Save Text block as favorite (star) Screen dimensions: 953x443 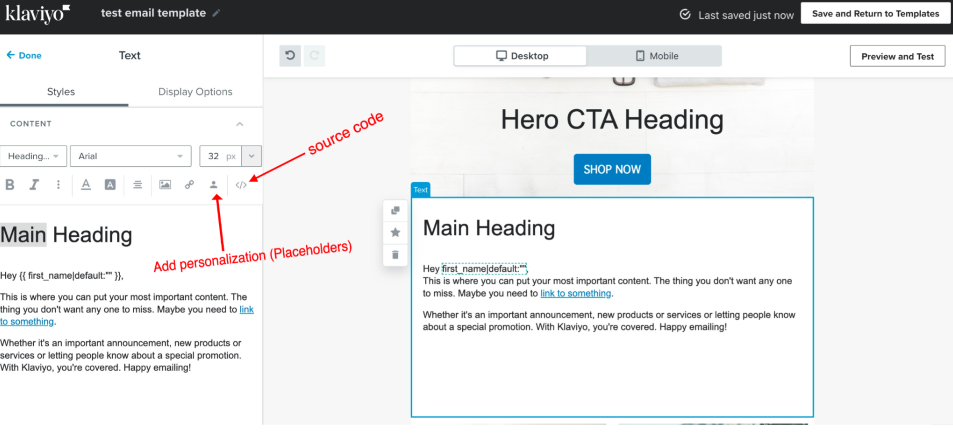point(396,232)
